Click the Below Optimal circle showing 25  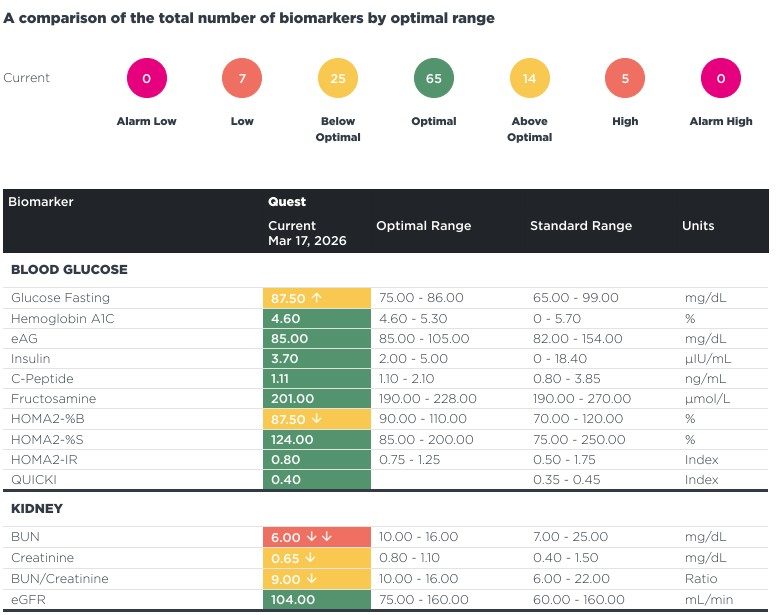pos(338,78)
